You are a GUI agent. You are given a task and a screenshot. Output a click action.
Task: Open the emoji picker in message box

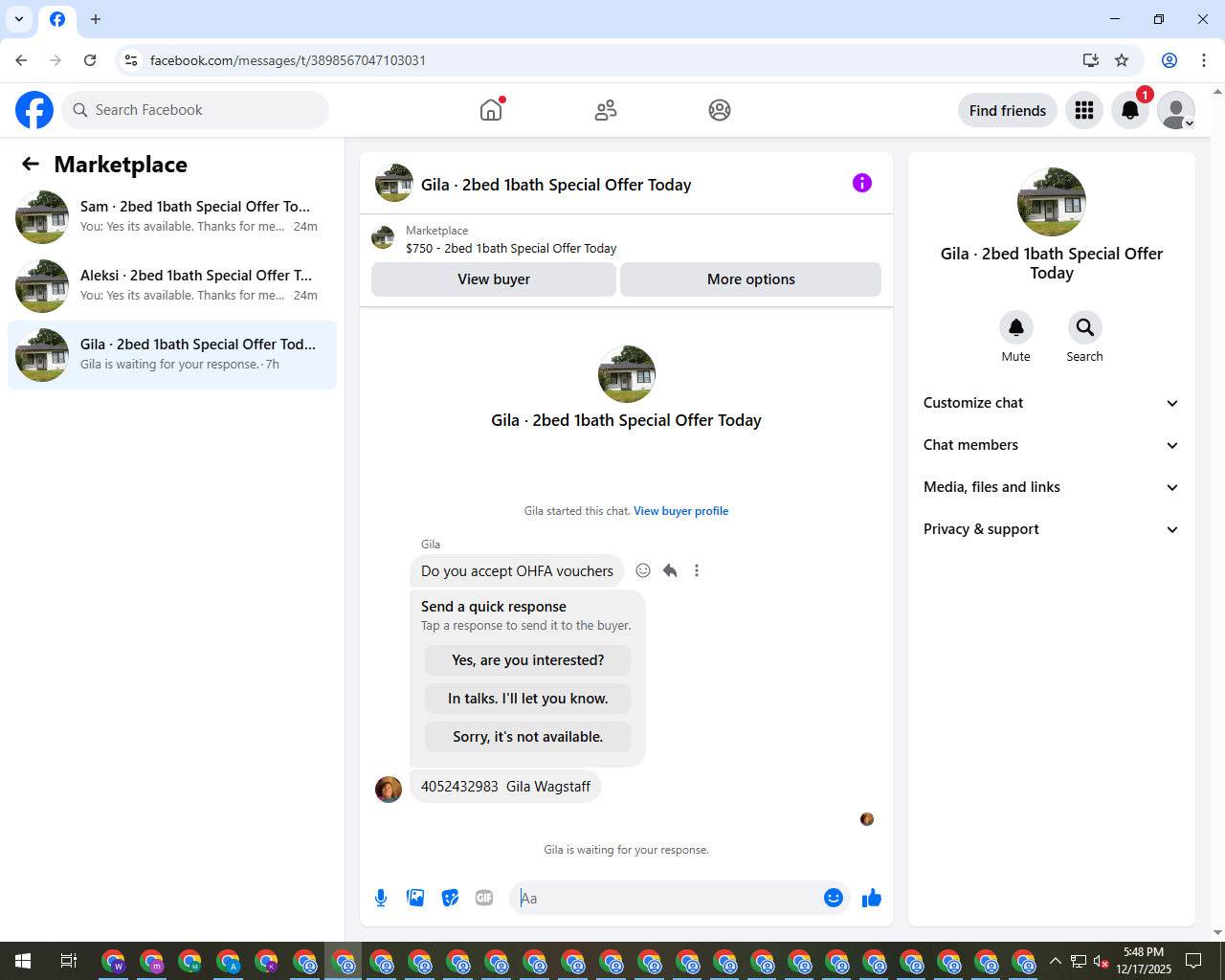(x=834, y=898)
